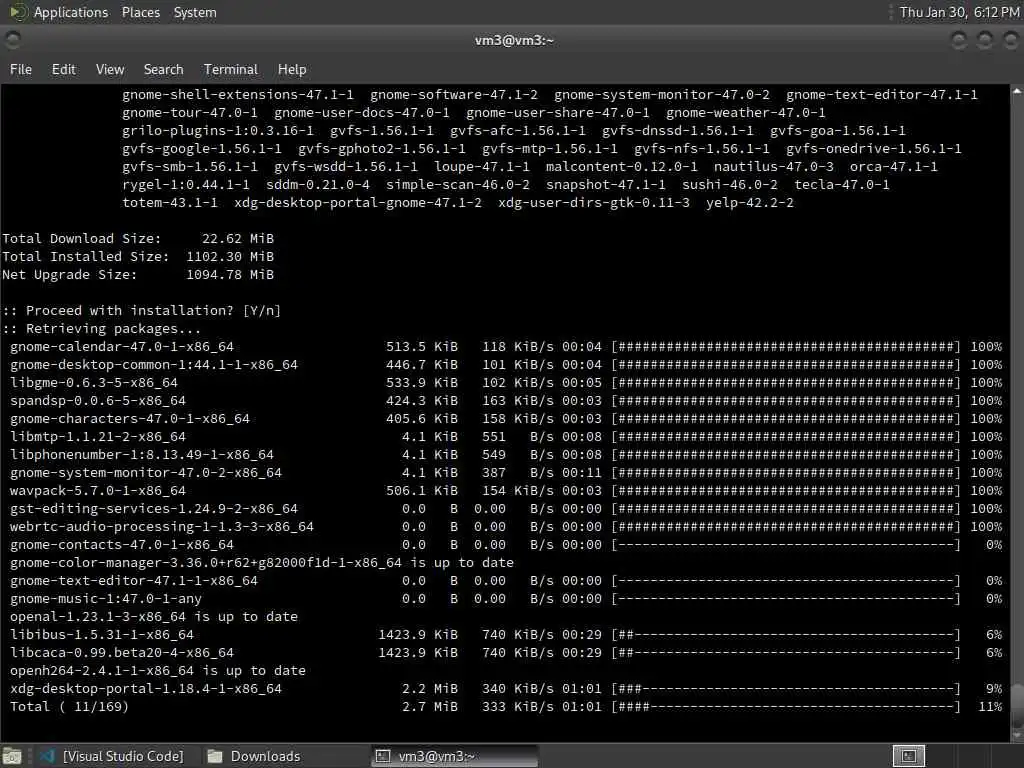Screen dimensions: 1024x768
Task: Click the 'Retrieving packages...' line
Action: [101, 328]
